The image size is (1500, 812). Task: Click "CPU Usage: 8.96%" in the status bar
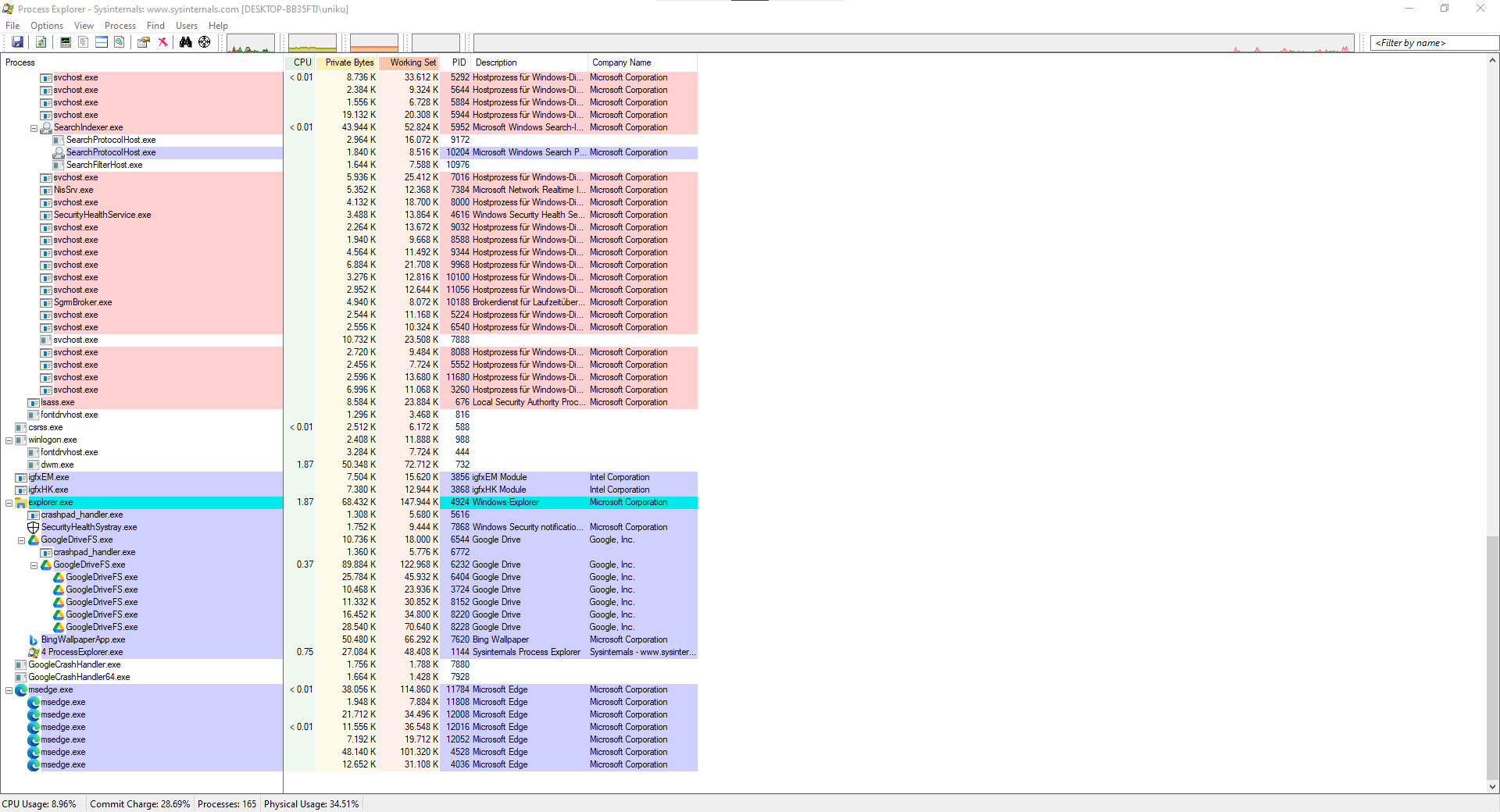(39, 804)
